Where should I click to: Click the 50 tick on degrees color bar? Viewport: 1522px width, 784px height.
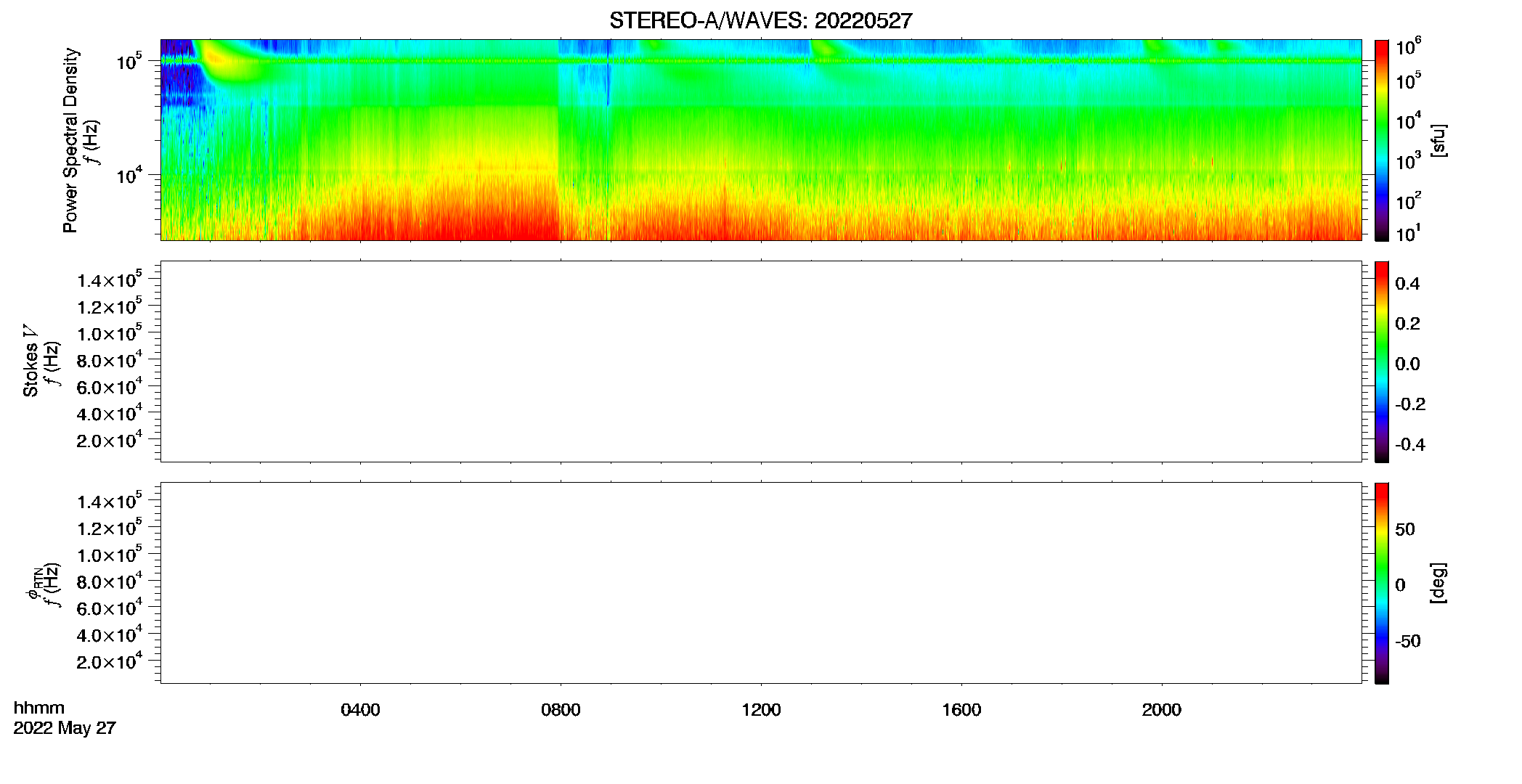[1405, 529]
